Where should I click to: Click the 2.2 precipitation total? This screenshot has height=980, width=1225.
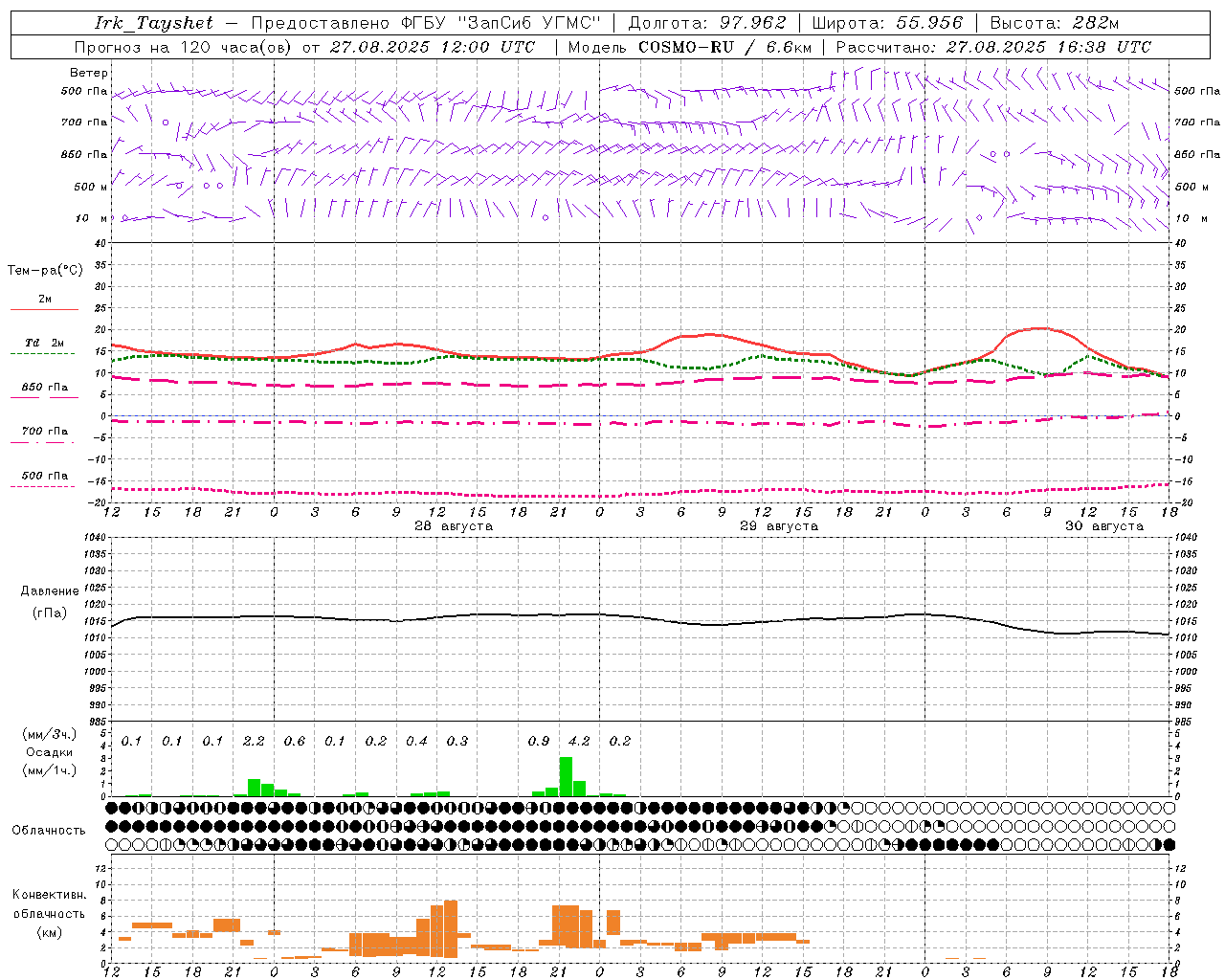pyautogui.click(x=254, y=742)
